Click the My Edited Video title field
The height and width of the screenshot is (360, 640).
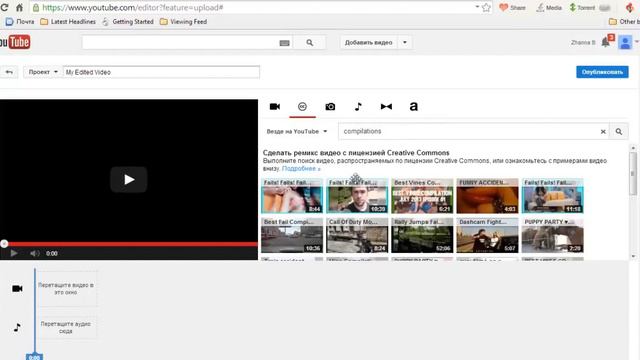(161, 72)
